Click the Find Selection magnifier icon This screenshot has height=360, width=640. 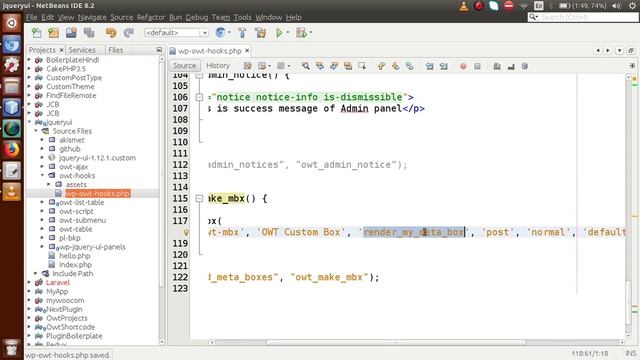[x=305, y=66]
